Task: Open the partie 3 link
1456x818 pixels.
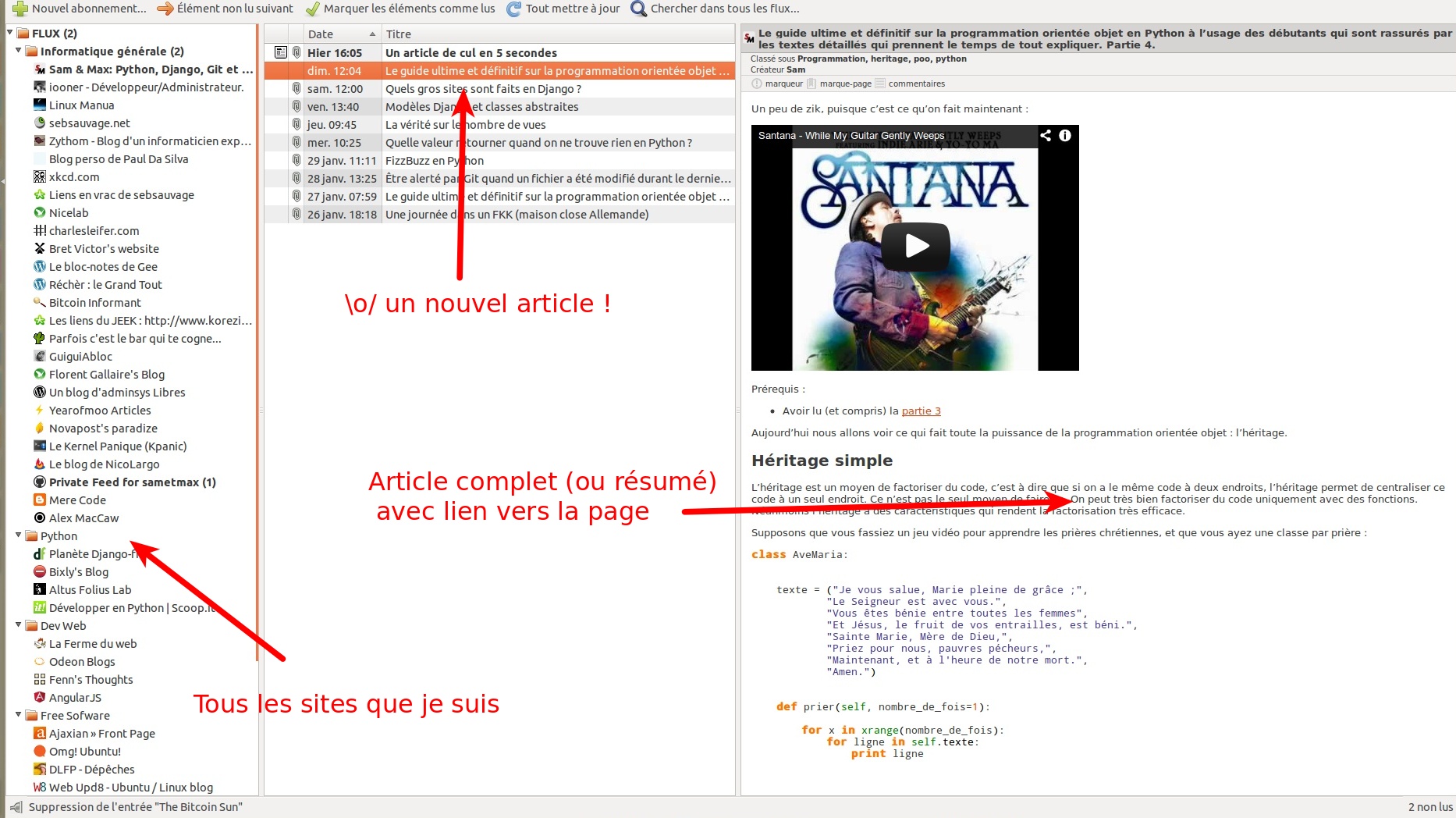Action: pyautogui.click(x=921, y=411)
